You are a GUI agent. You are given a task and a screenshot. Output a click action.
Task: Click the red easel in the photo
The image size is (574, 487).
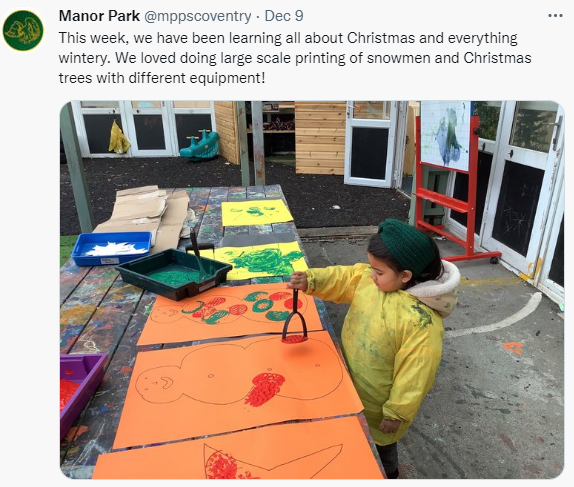point(457,189)
